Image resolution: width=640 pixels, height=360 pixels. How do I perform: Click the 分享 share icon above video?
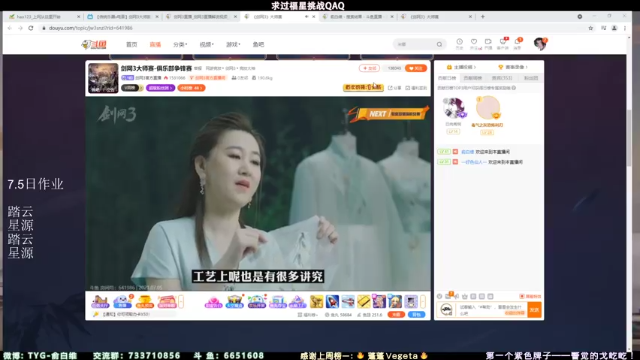coord(394,88)
